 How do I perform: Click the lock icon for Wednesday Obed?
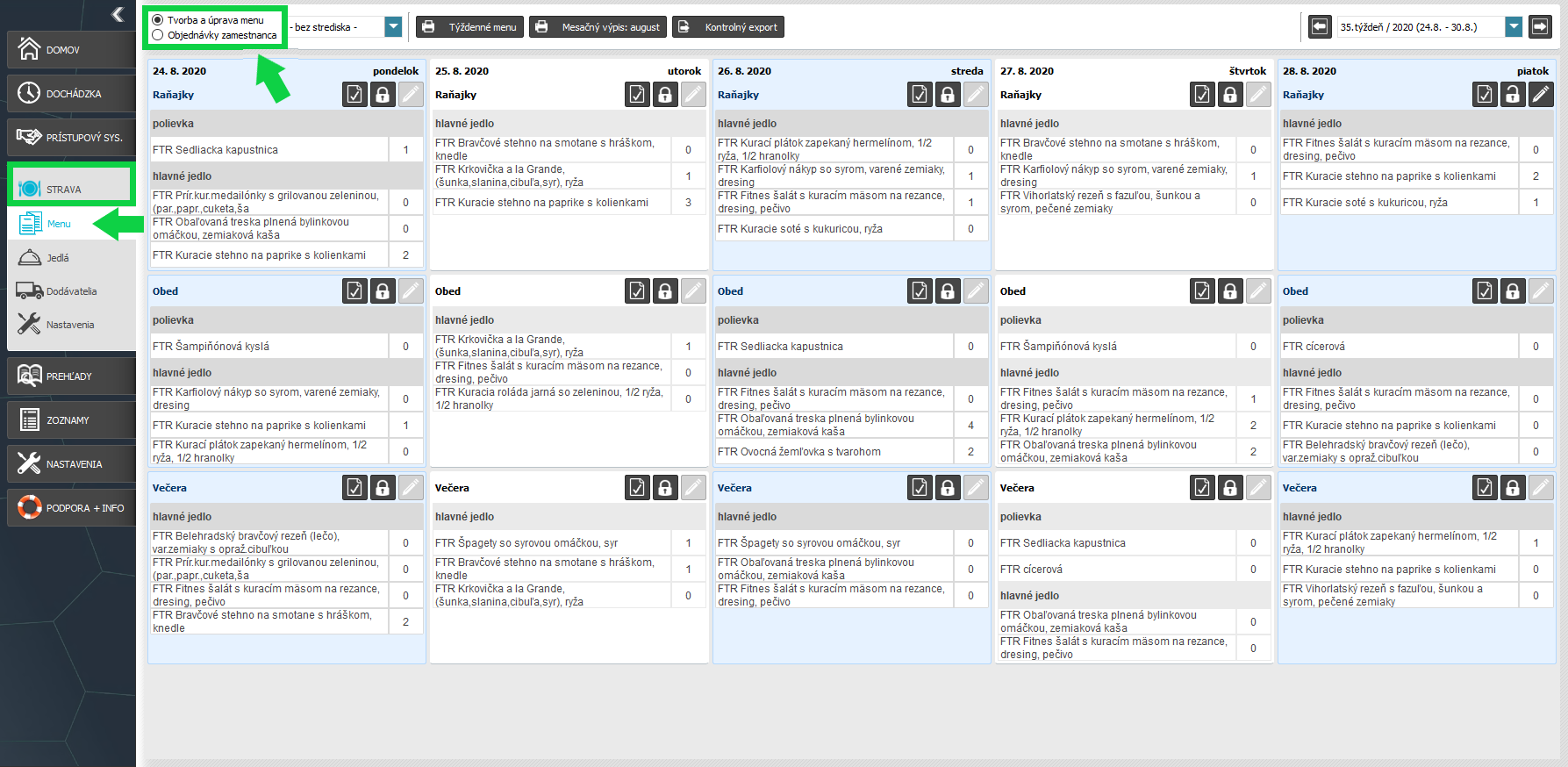click(x=948, y=291)
